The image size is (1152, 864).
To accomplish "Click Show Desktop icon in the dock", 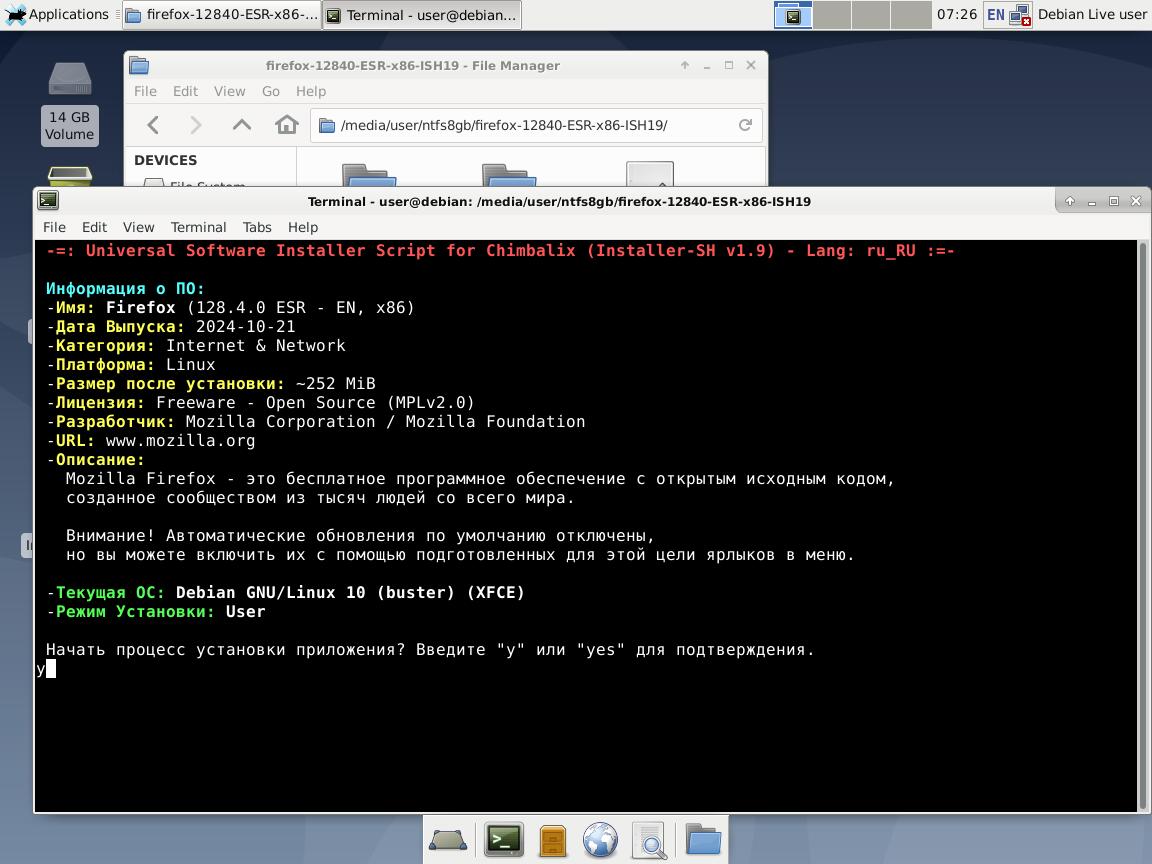I will tap(447, 840).
